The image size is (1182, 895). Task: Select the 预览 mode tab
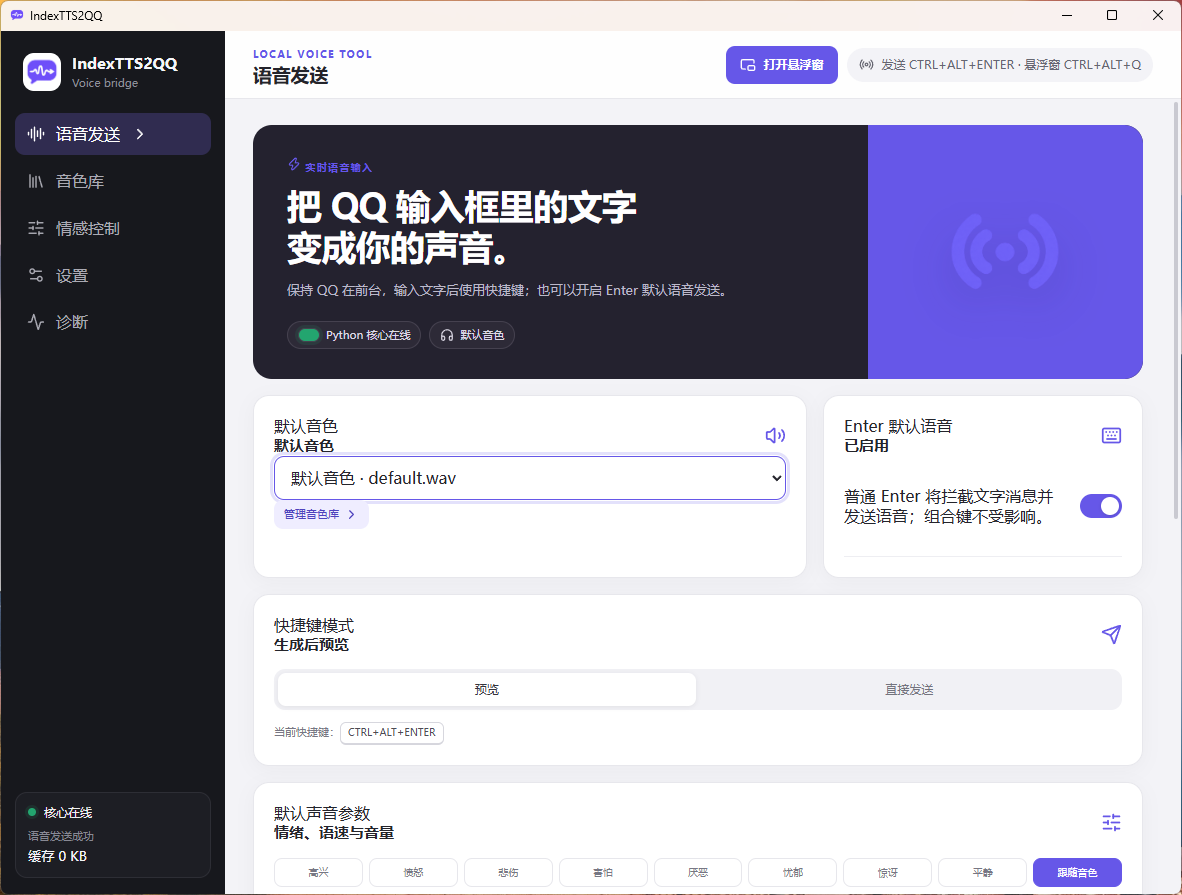pos(487,689)
